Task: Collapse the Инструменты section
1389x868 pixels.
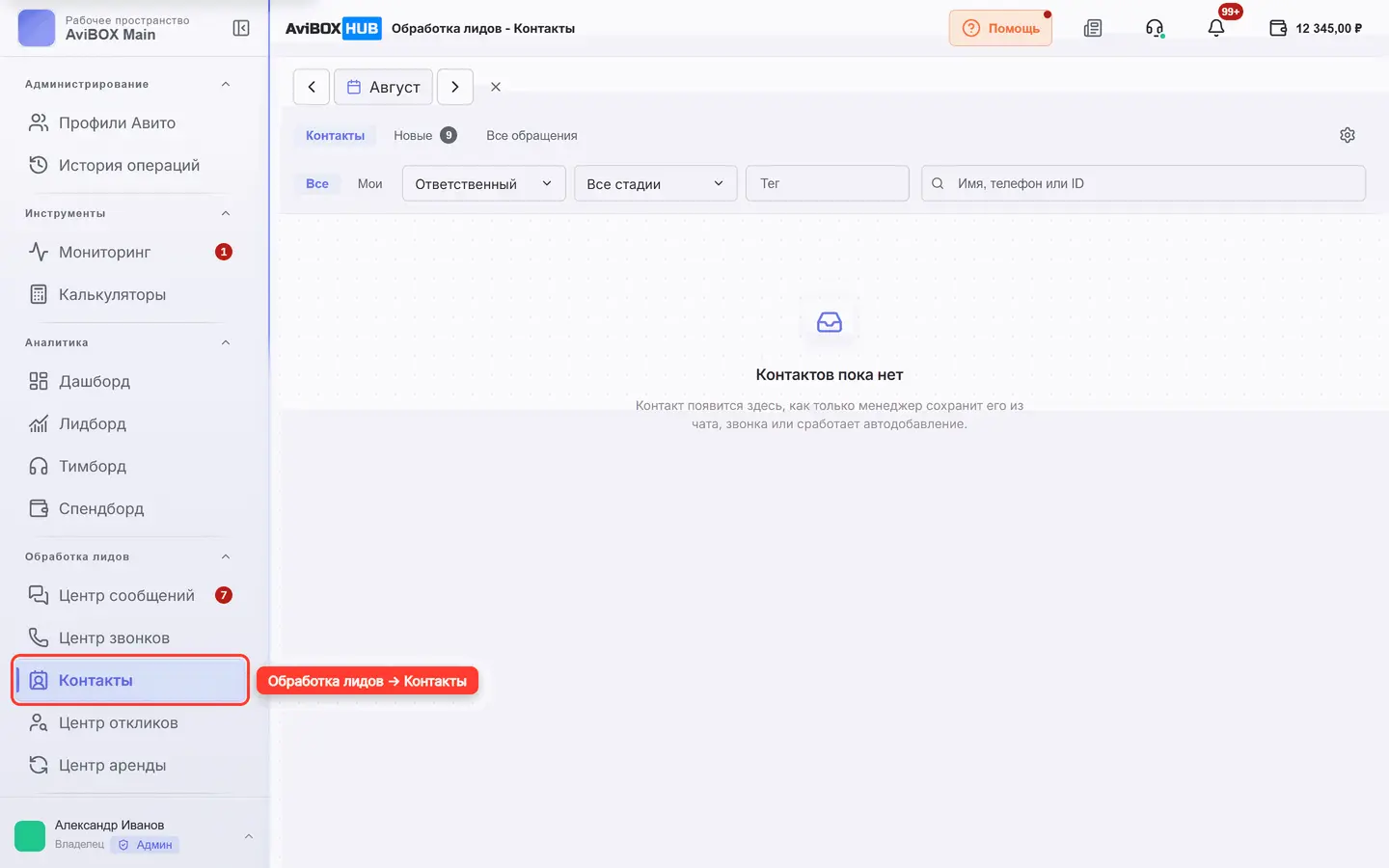Action: click(226, 213)
